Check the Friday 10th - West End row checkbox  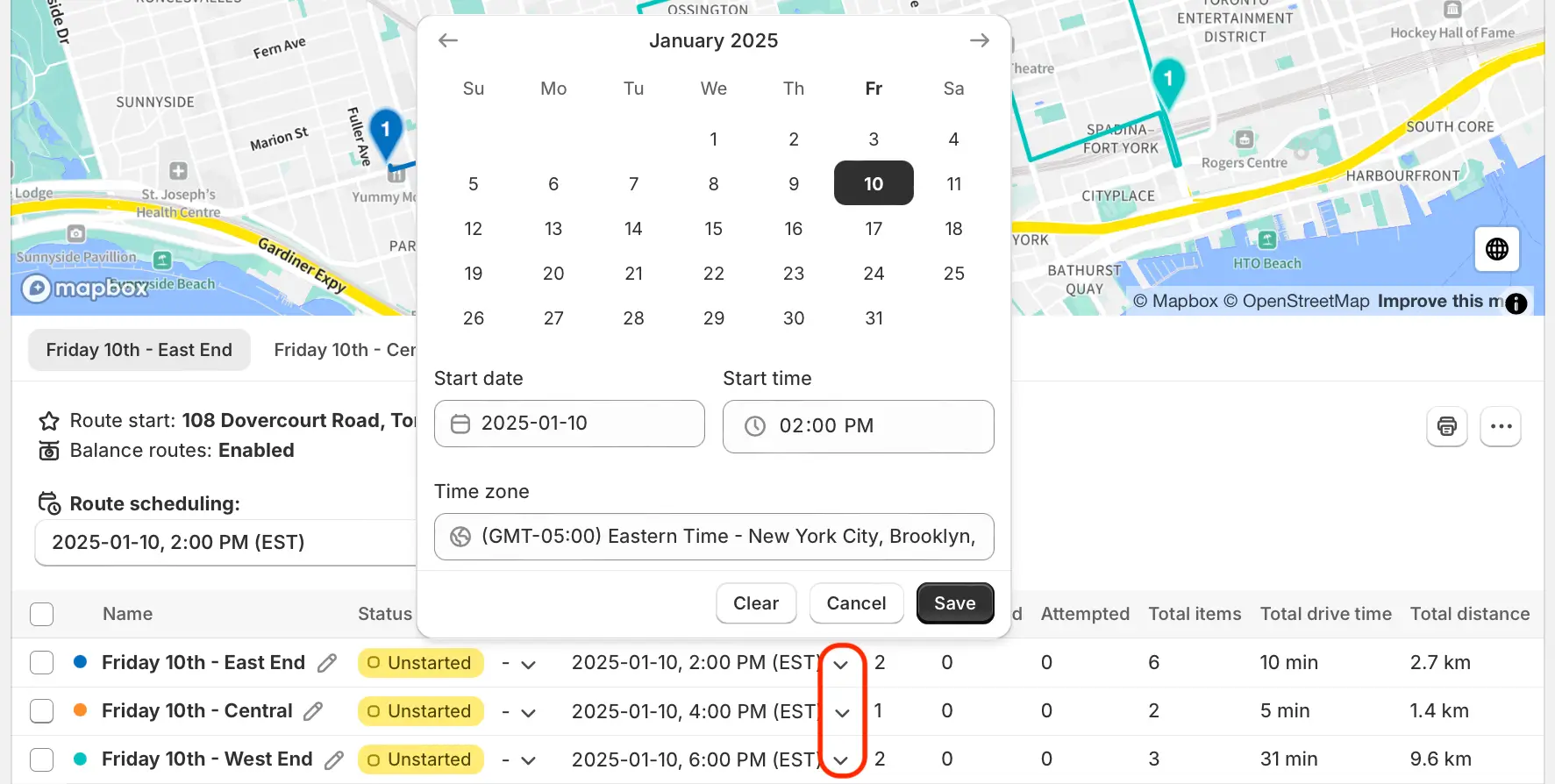pyautogui.click(x=42, y=759)
